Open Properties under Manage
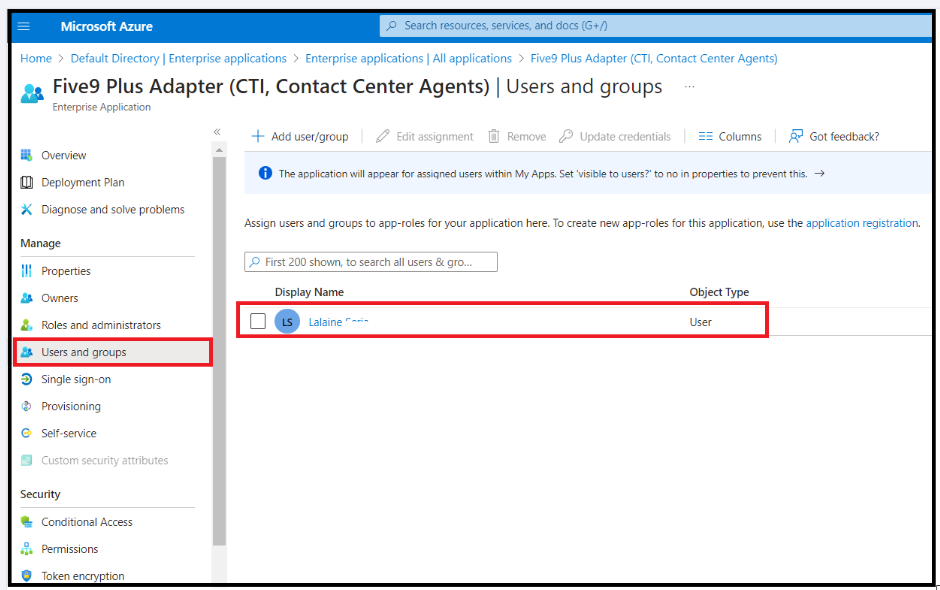Image resolution: width=940 pixels, height=590 pixels. (x=66, y=271)
